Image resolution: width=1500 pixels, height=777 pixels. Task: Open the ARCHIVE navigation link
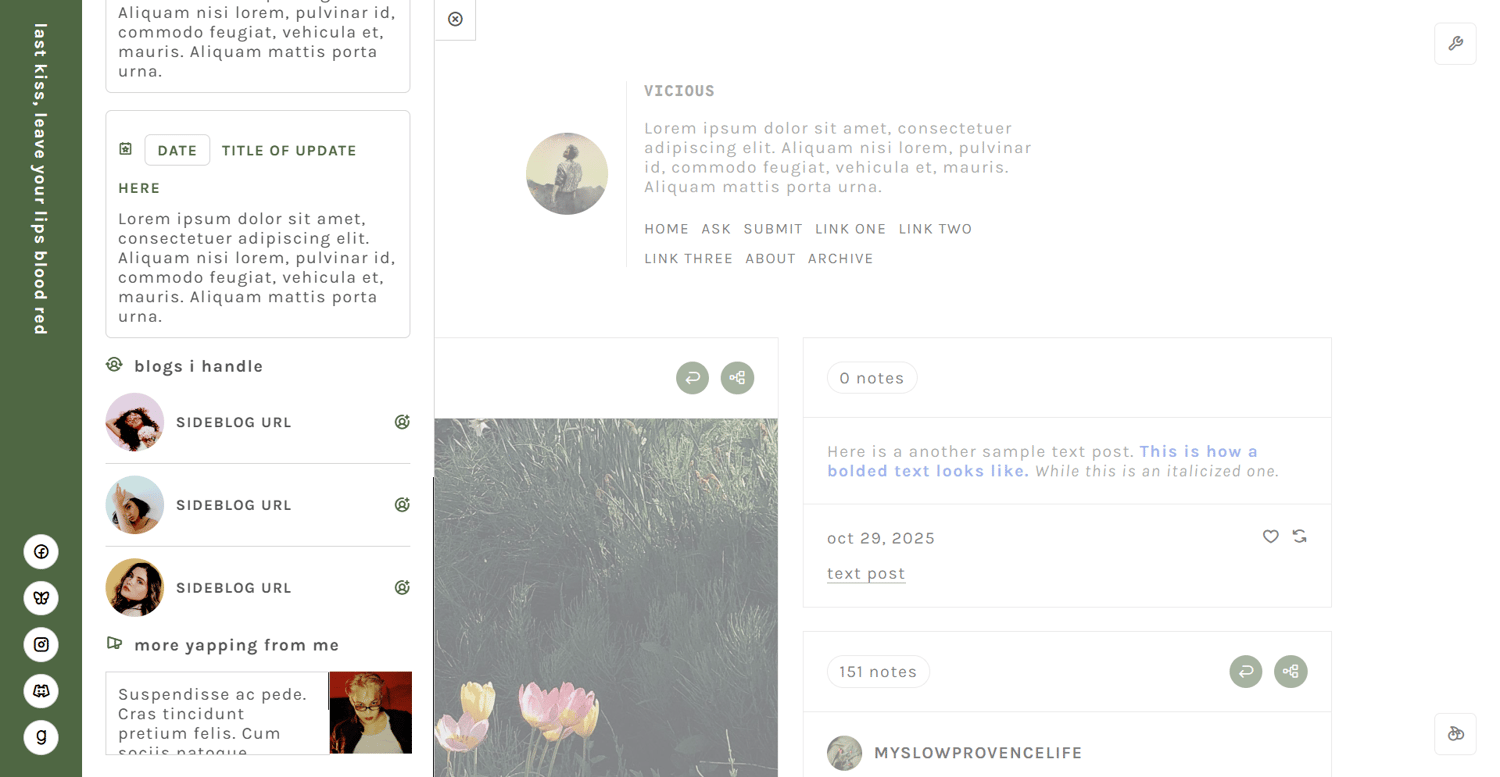coord(841,259)
